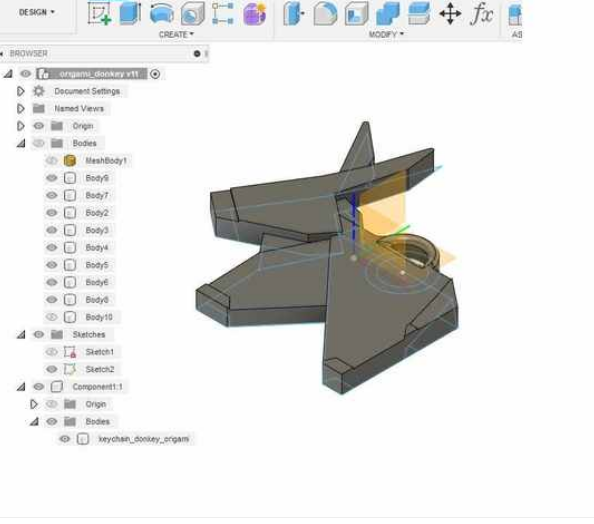Click the keychain_donkey_origami body icon
Viewport: 594px width, 524px height.
click(x=83, y=439)
